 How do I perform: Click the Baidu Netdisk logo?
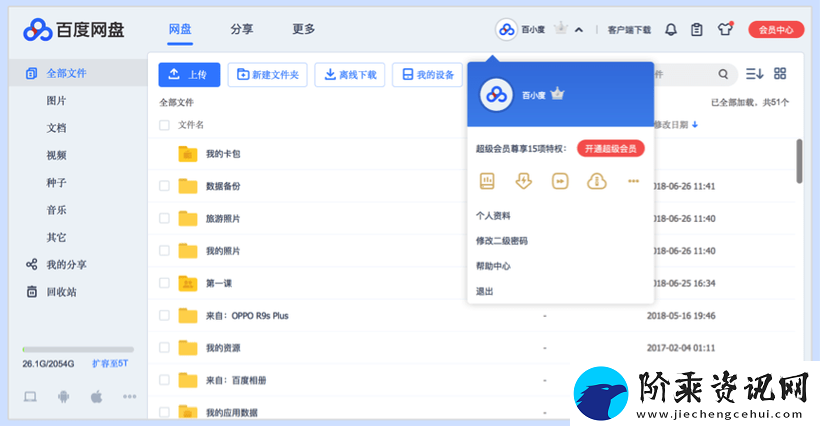click(74, 30)
